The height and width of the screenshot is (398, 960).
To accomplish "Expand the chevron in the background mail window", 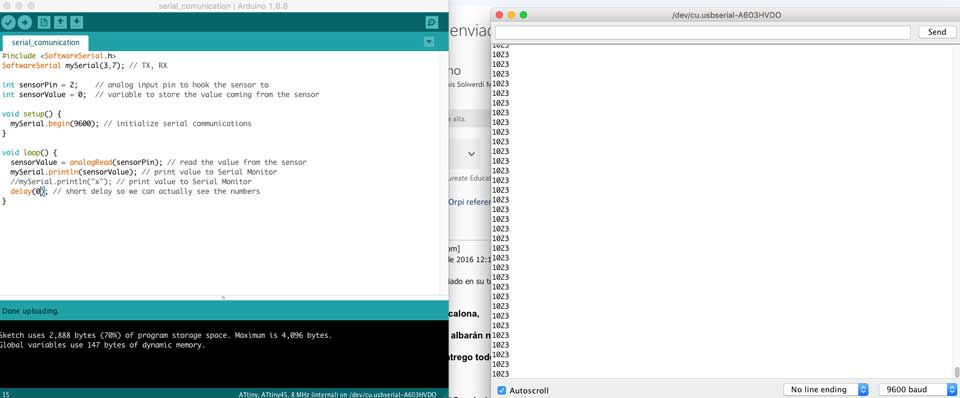I will pyautogui.click(x=471, y=154).
